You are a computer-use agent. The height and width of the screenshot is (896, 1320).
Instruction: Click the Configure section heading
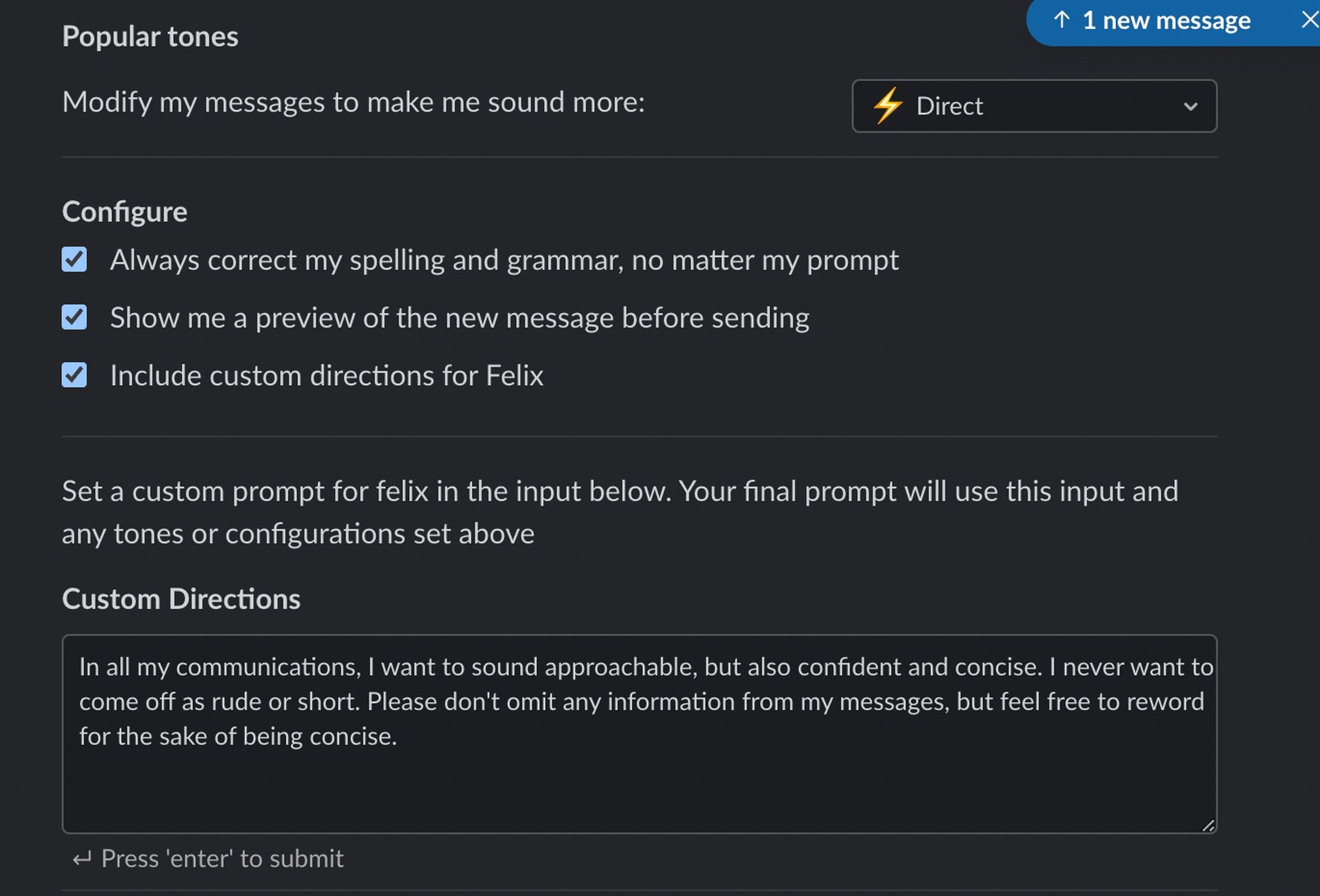(124, 212)
